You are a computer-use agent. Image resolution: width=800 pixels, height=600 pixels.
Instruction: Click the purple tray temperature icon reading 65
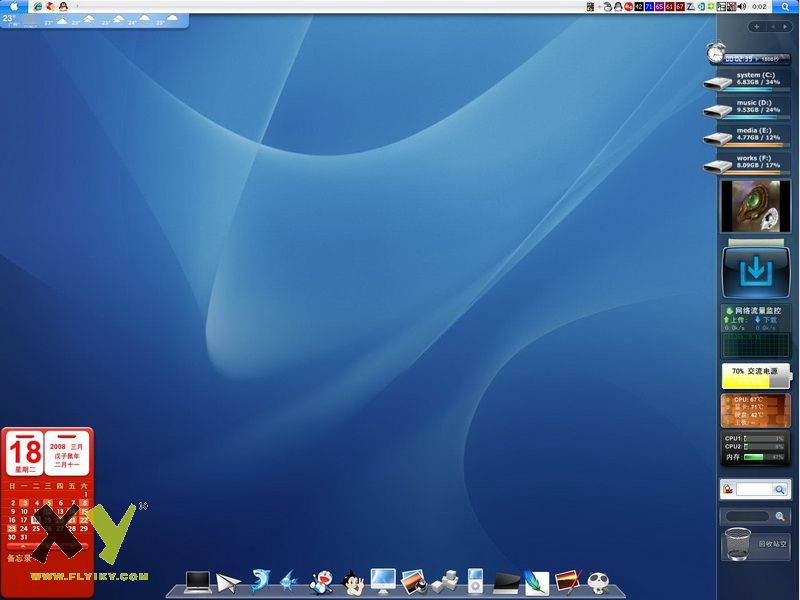point(659,6)
